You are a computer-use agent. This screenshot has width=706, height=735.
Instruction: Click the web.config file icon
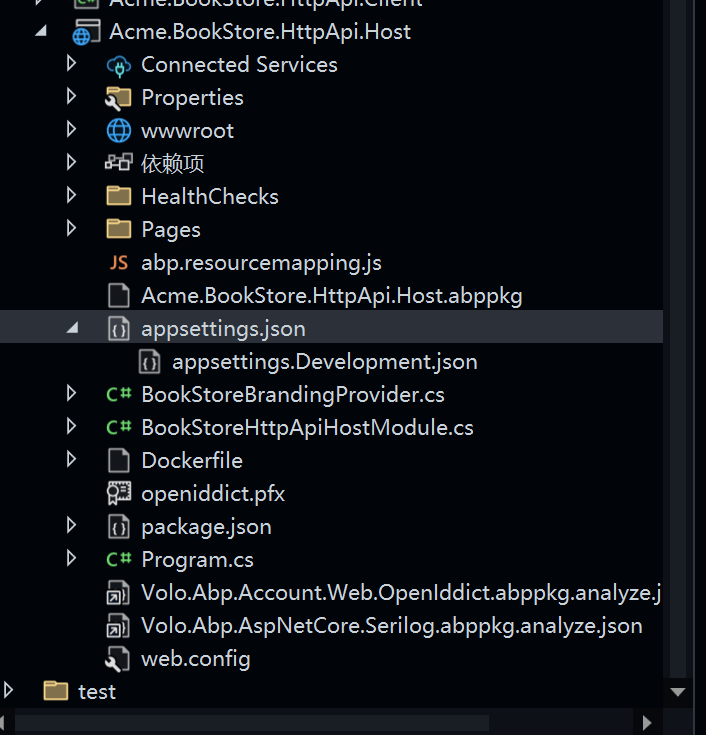tap(119, 659)
